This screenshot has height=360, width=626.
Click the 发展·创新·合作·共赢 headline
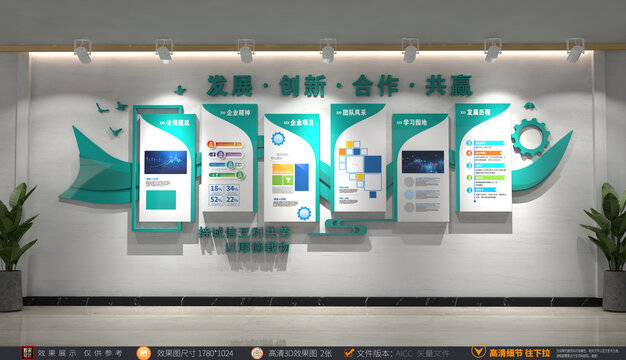tap(339, 86)
